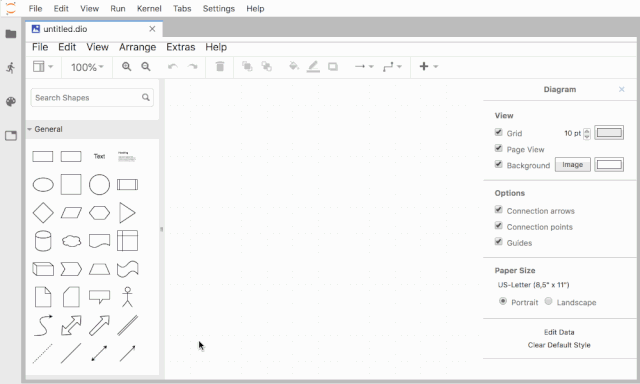This screenshot has width=640, height=384.
Task: Select the diamond shape in General palette
Action: coord(43,213)
